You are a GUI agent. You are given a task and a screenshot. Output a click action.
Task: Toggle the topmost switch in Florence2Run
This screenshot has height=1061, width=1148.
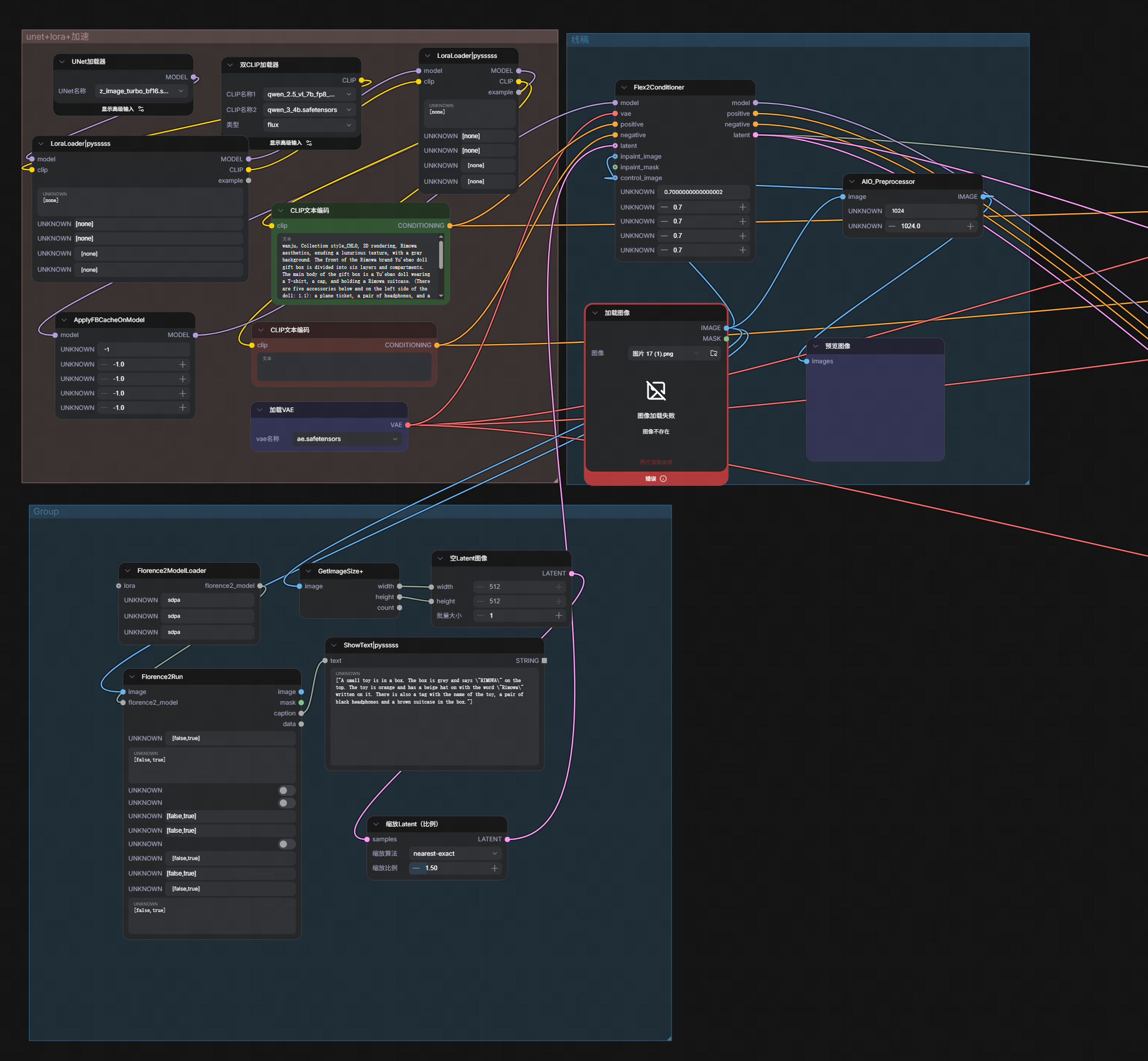[x=286, y=790]
